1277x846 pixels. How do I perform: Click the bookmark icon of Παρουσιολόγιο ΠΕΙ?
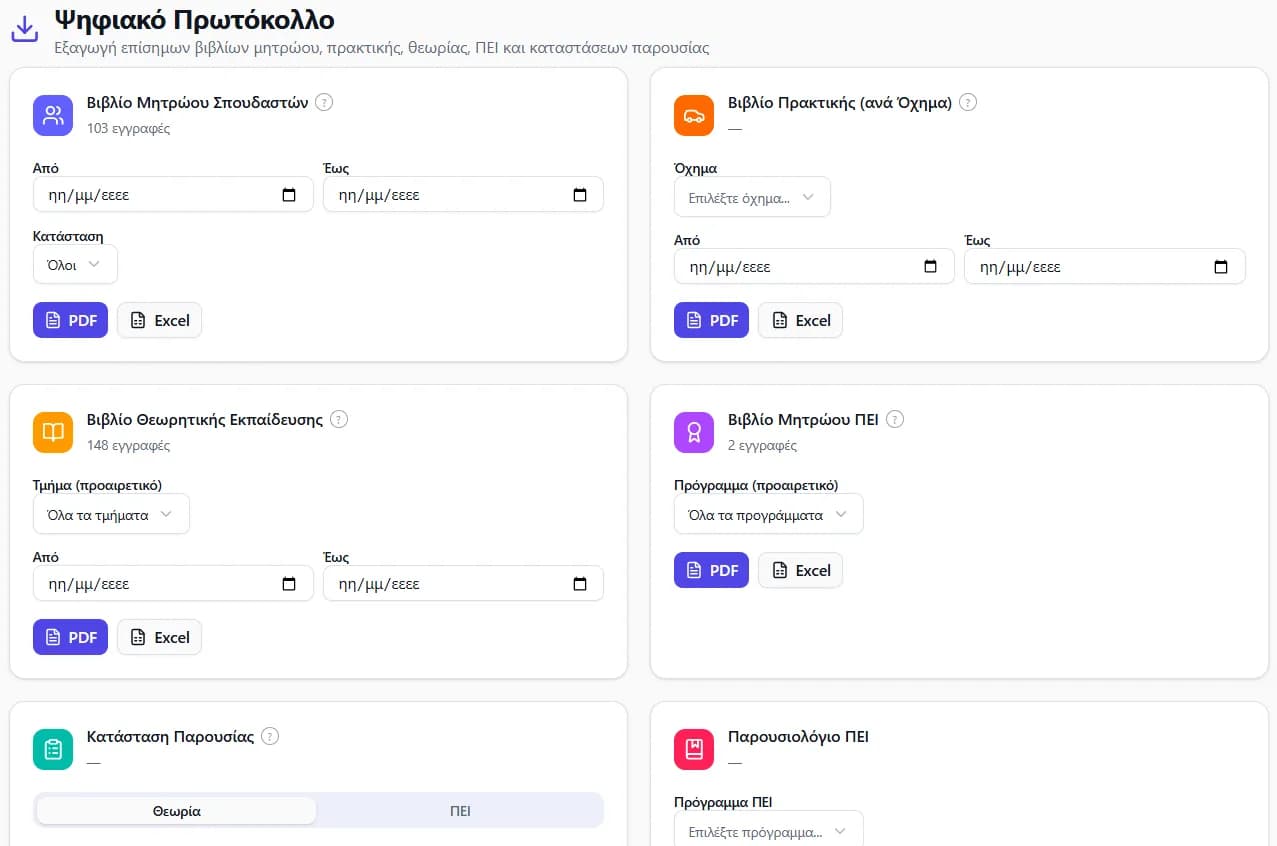(694, 749)
